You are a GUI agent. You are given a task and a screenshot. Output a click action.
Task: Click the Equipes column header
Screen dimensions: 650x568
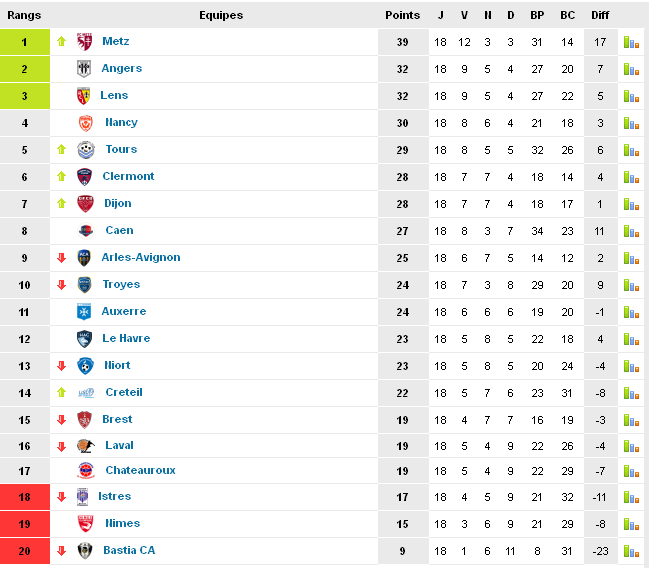220,15
